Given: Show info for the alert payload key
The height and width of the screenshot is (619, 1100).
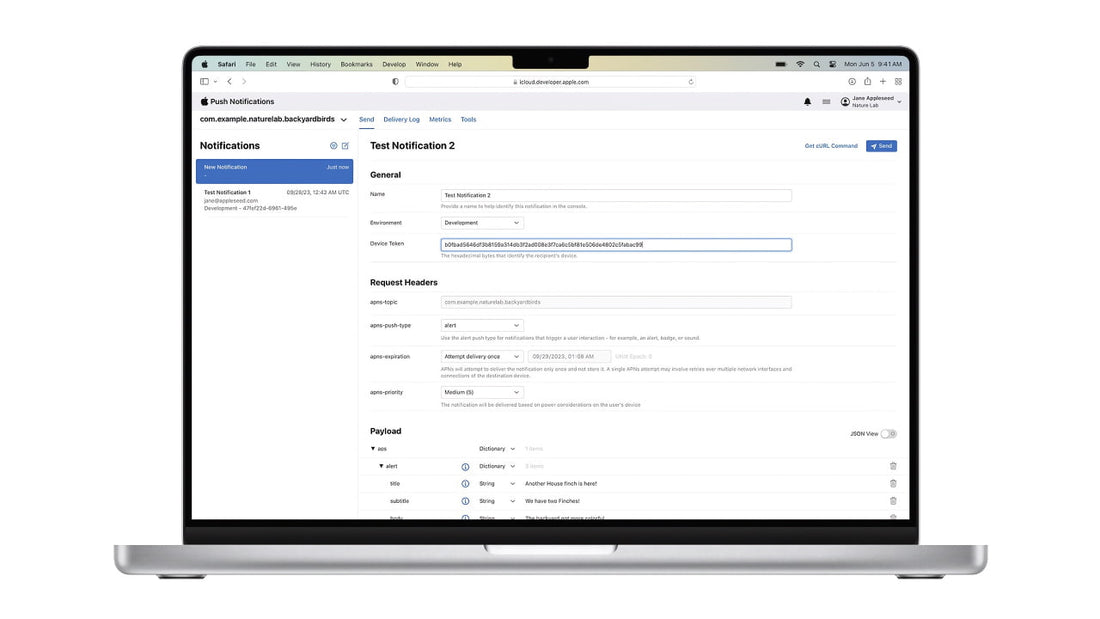Looking at the screenshot, I should click(x=465, y=467).
